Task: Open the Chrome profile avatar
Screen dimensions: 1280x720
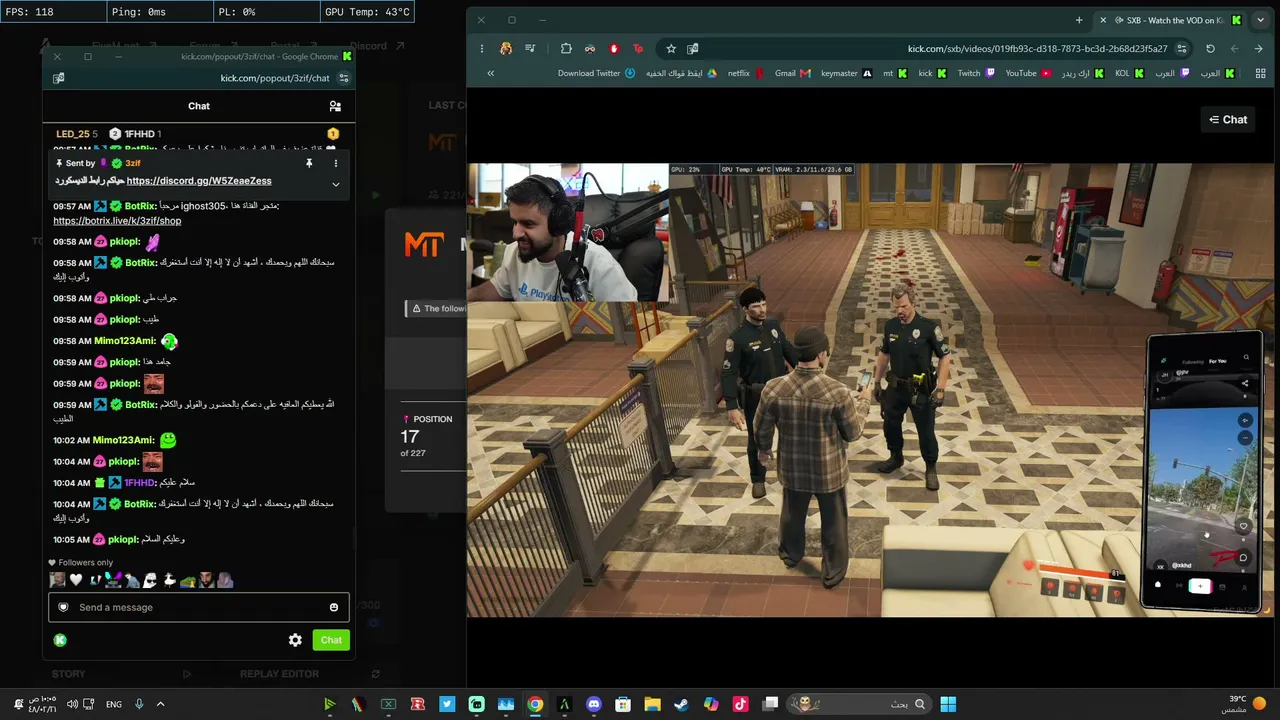Action: (506, 48)
